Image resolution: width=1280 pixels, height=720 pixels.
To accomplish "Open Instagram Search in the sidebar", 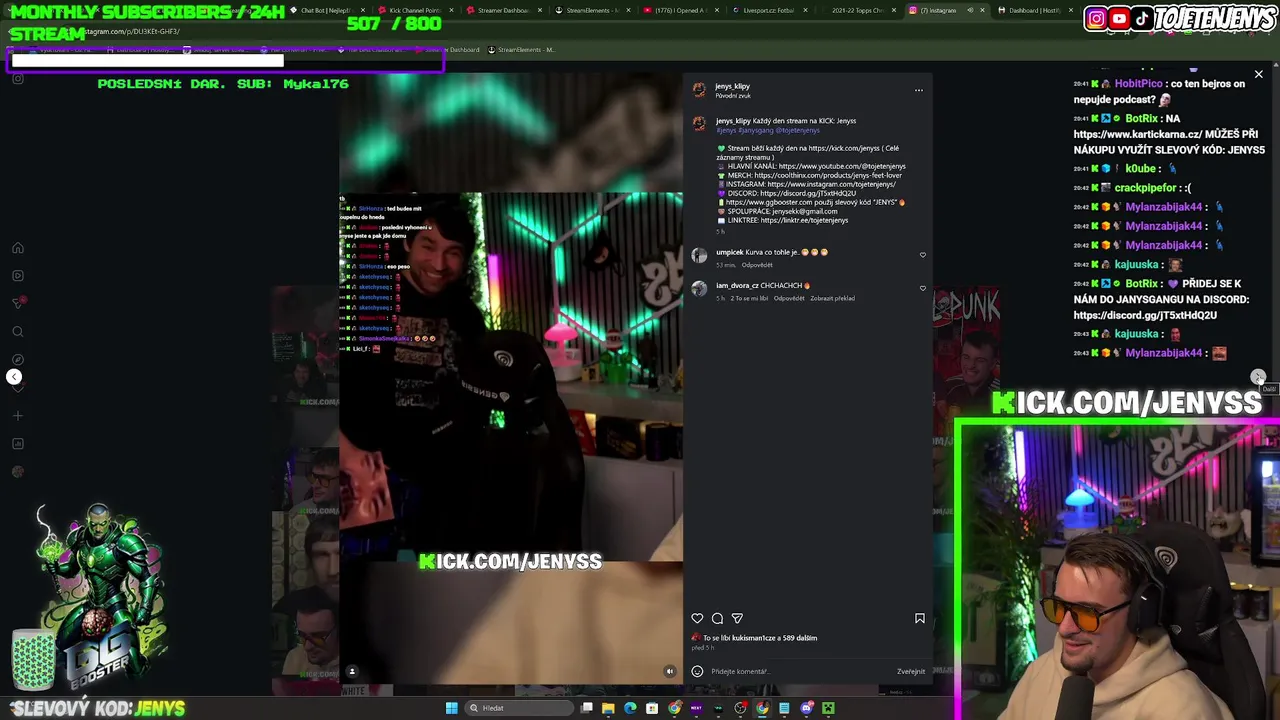I will click(x=18, y=331).
